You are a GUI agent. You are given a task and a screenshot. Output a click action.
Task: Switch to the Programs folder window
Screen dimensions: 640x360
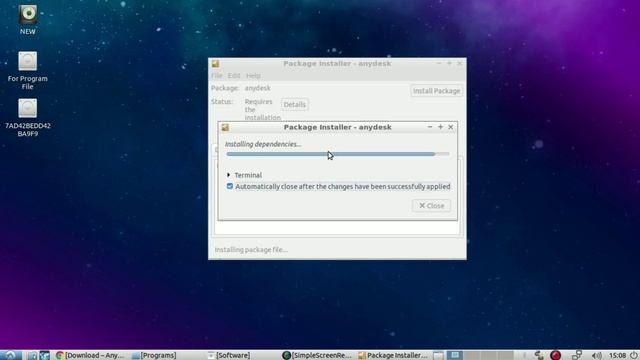click(154, 356)
